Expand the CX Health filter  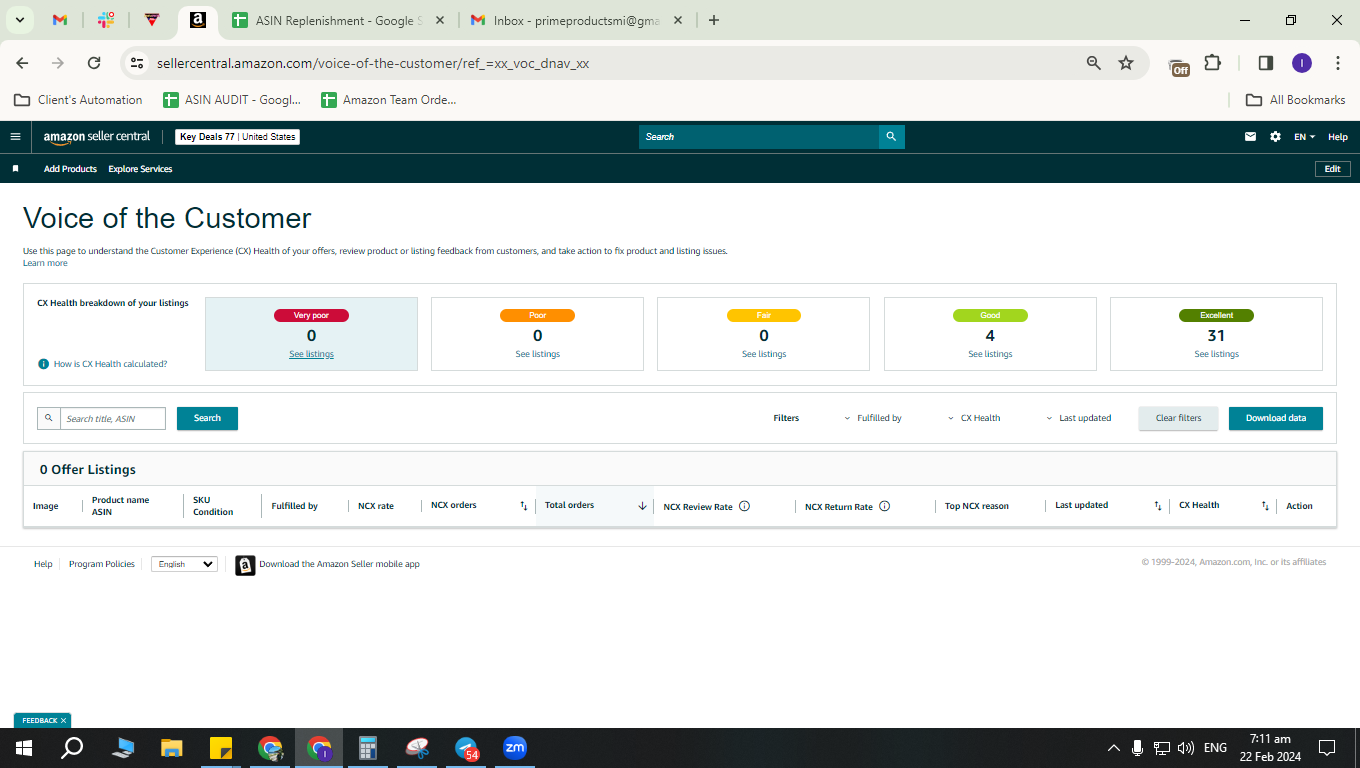tap(973, 418)
